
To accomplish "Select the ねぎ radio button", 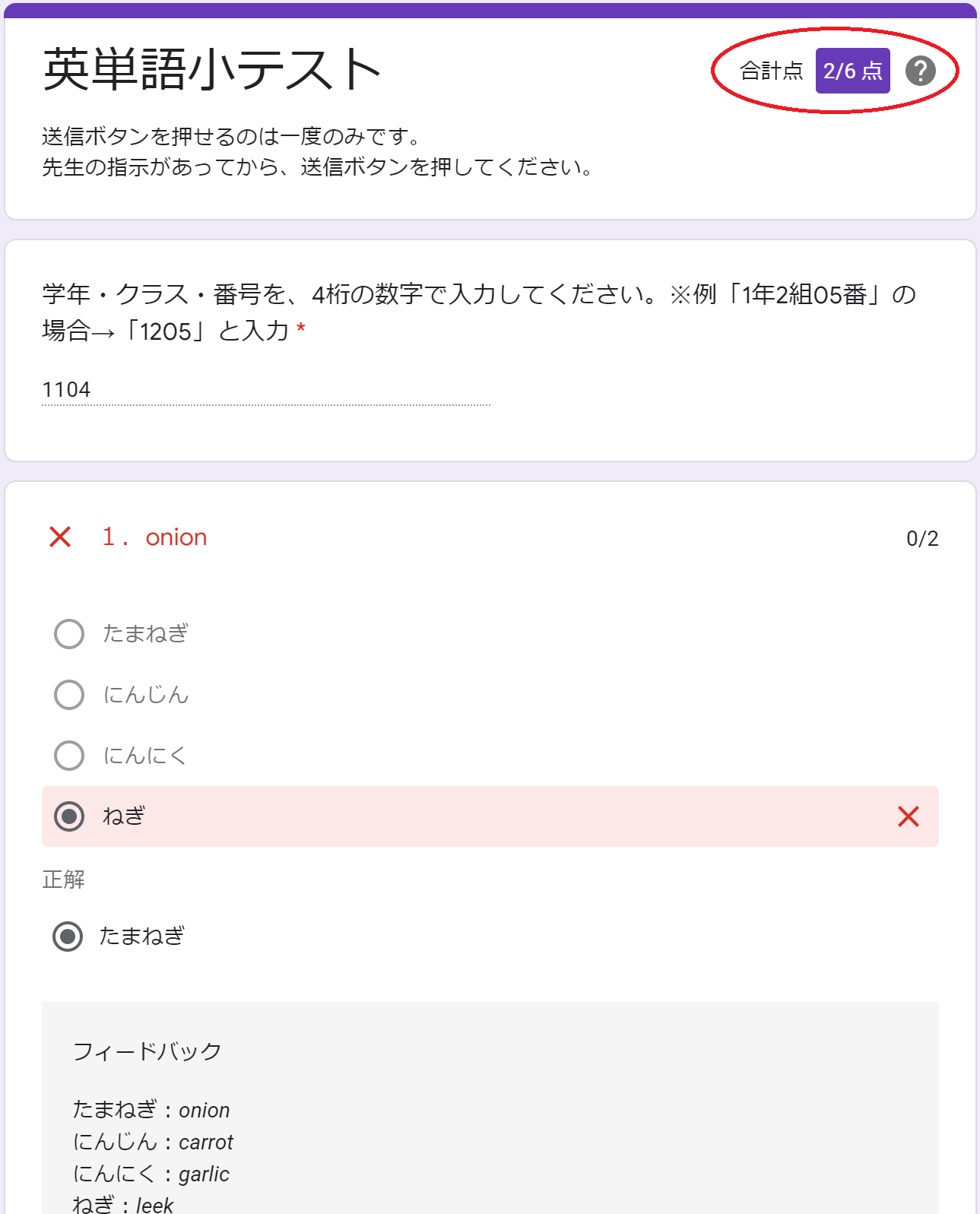I will (x=69, y=816).
